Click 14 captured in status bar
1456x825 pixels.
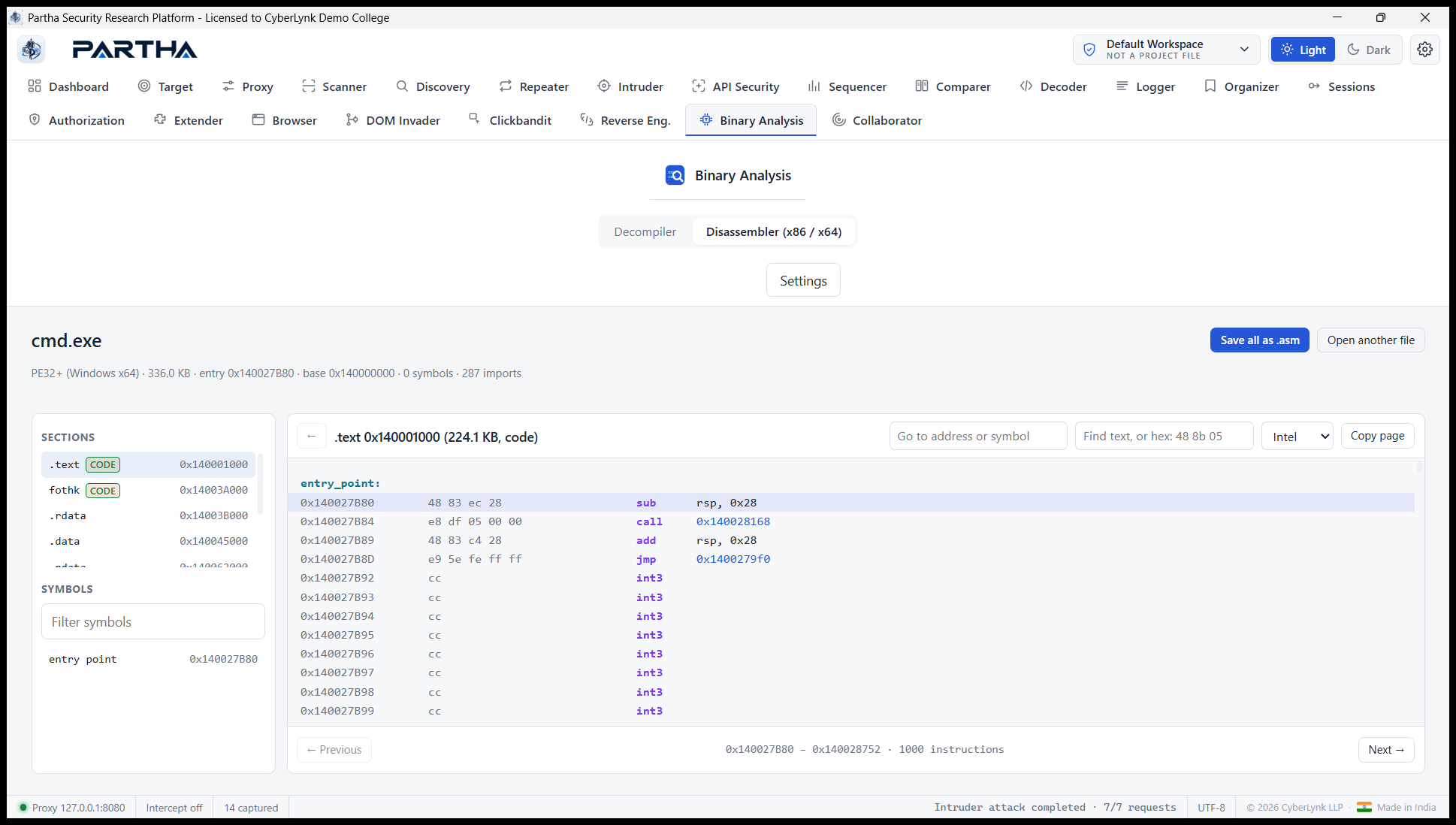(251, 808)
